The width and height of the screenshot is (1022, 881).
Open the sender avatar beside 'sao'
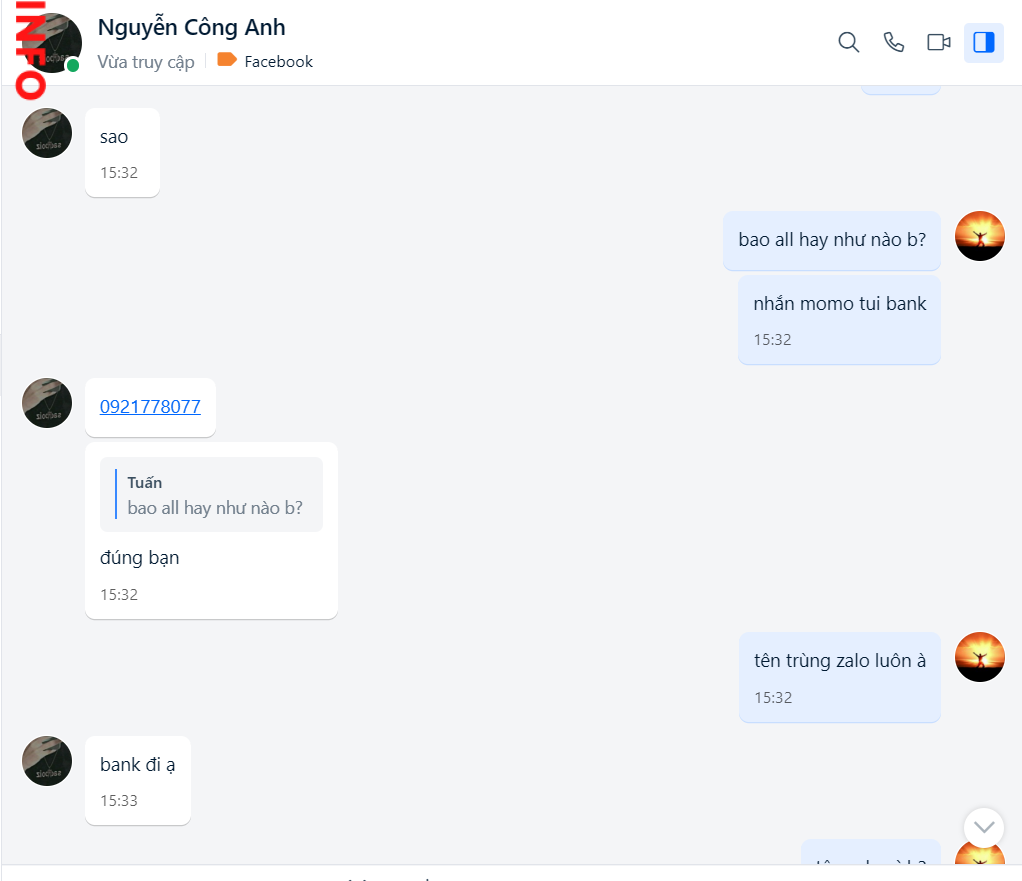[46, 132]
